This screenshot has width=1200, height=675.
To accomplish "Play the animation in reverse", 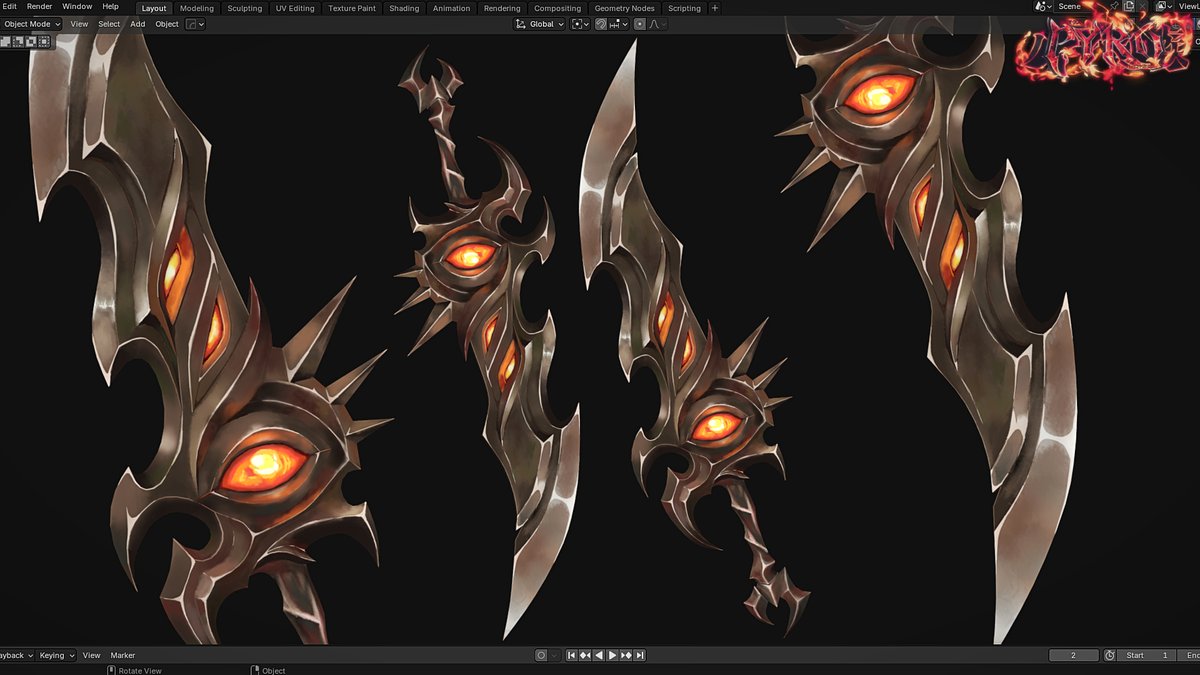I will pyautogui.click(x=599, y=655).
